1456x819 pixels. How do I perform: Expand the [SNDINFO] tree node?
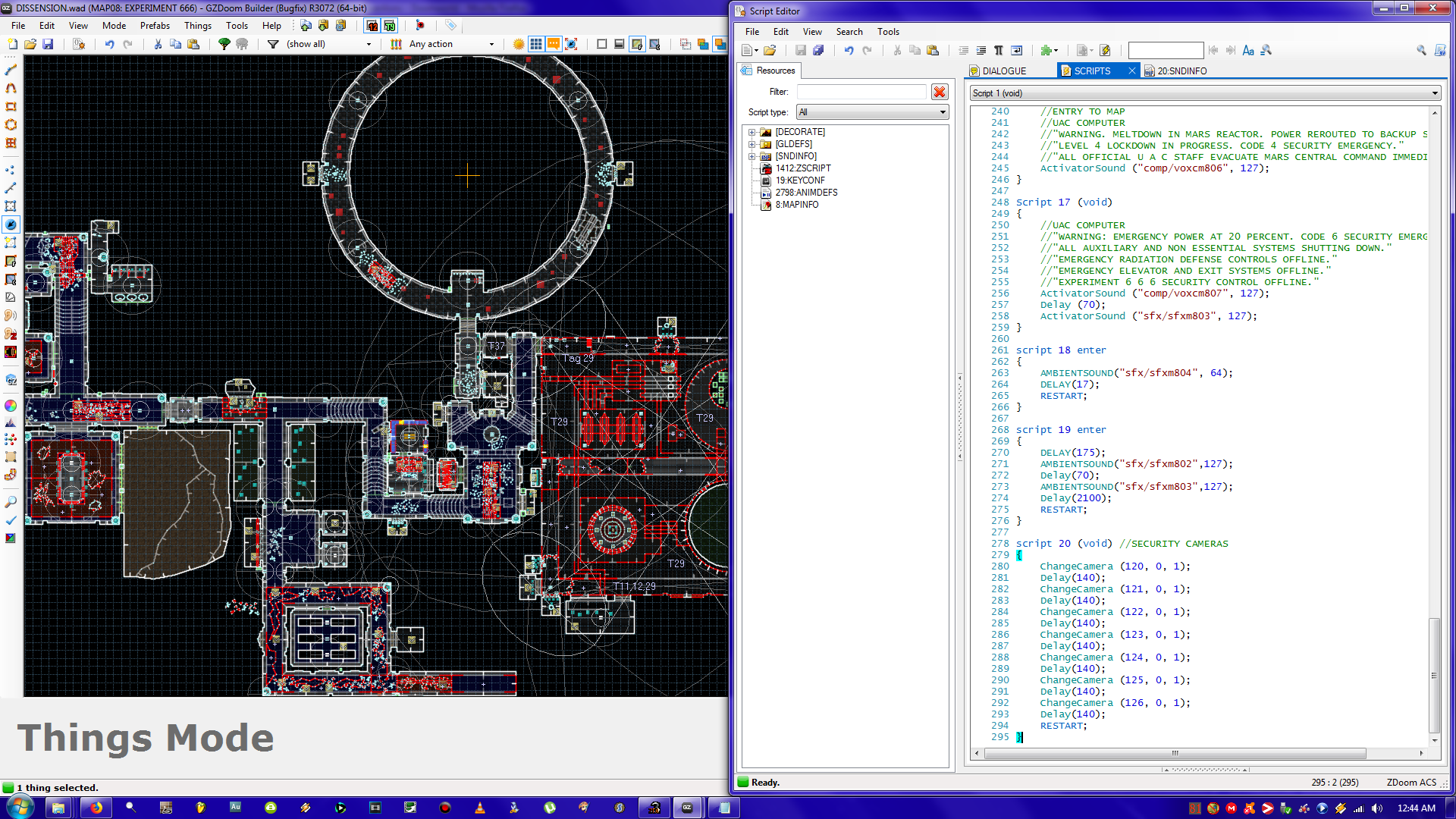pos(752,156)
